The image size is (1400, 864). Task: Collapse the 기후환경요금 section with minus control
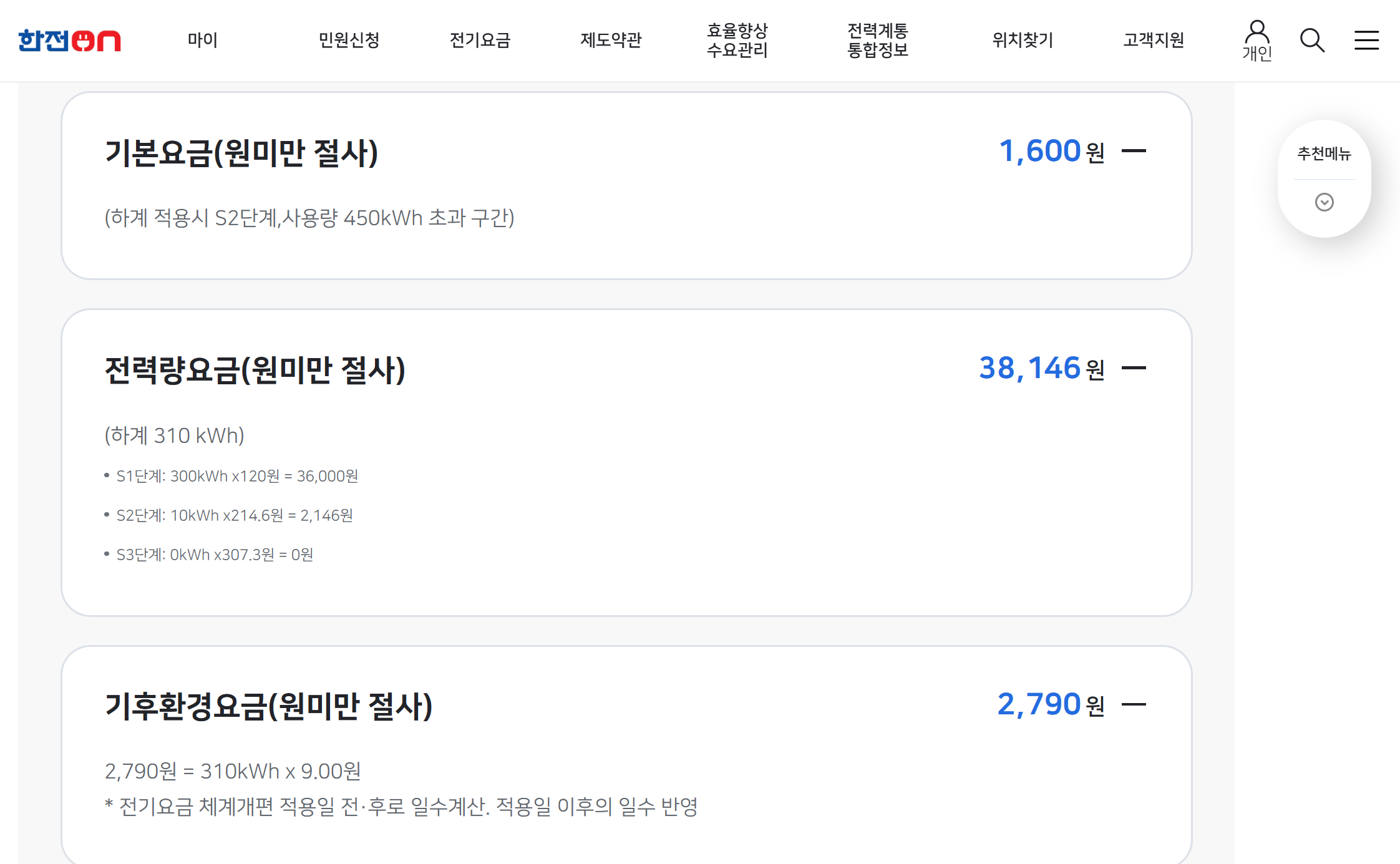[1135, 703]
